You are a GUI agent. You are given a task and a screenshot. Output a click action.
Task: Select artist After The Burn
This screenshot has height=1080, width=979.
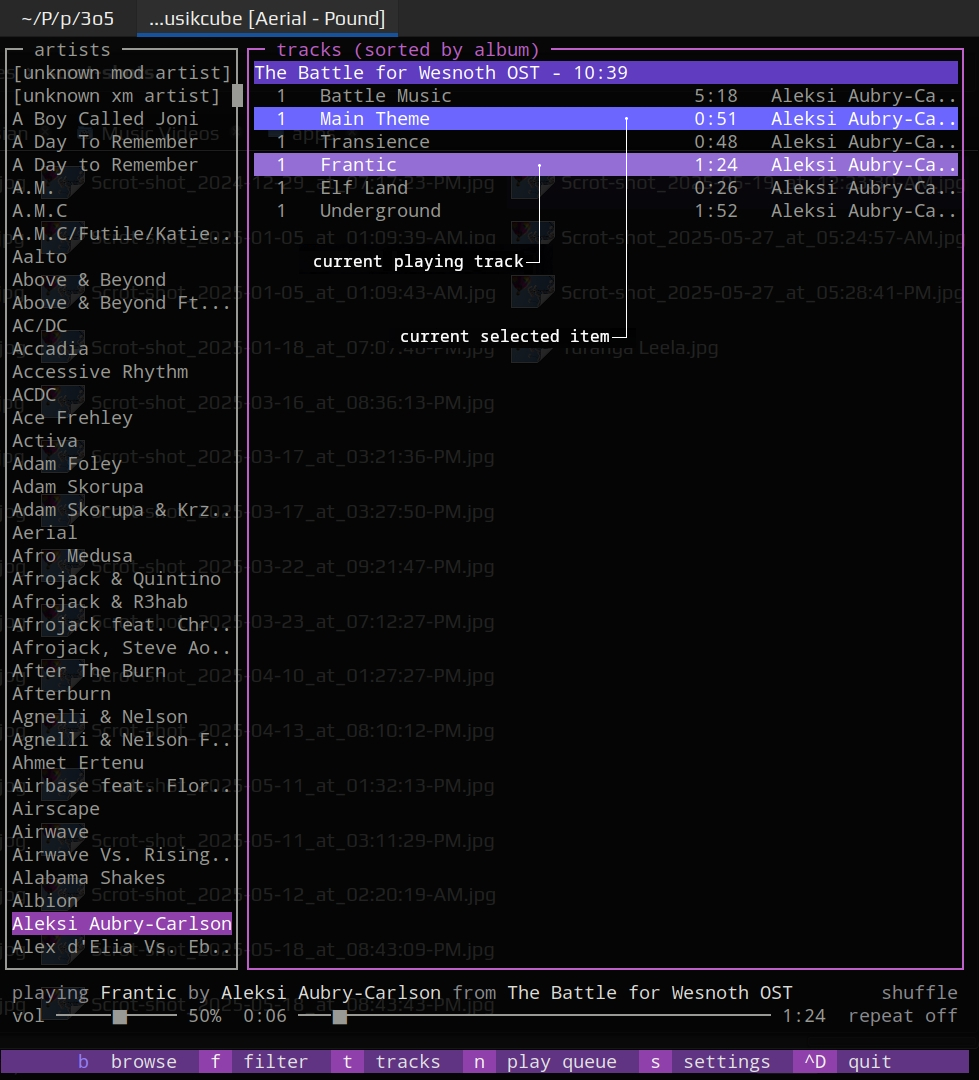pyautogui.click(x=89, y=671)
